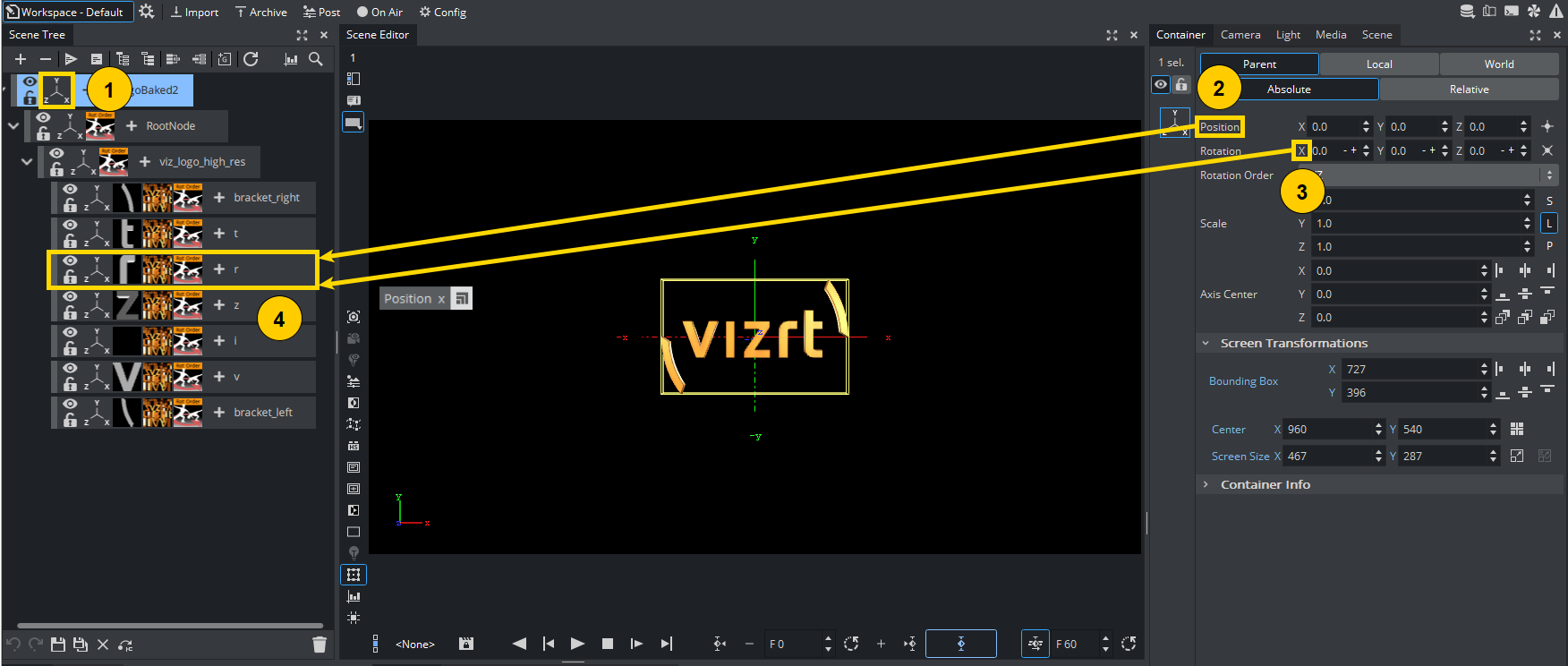
Task: Click the stop button in timeline
Action: click(608, 644)
